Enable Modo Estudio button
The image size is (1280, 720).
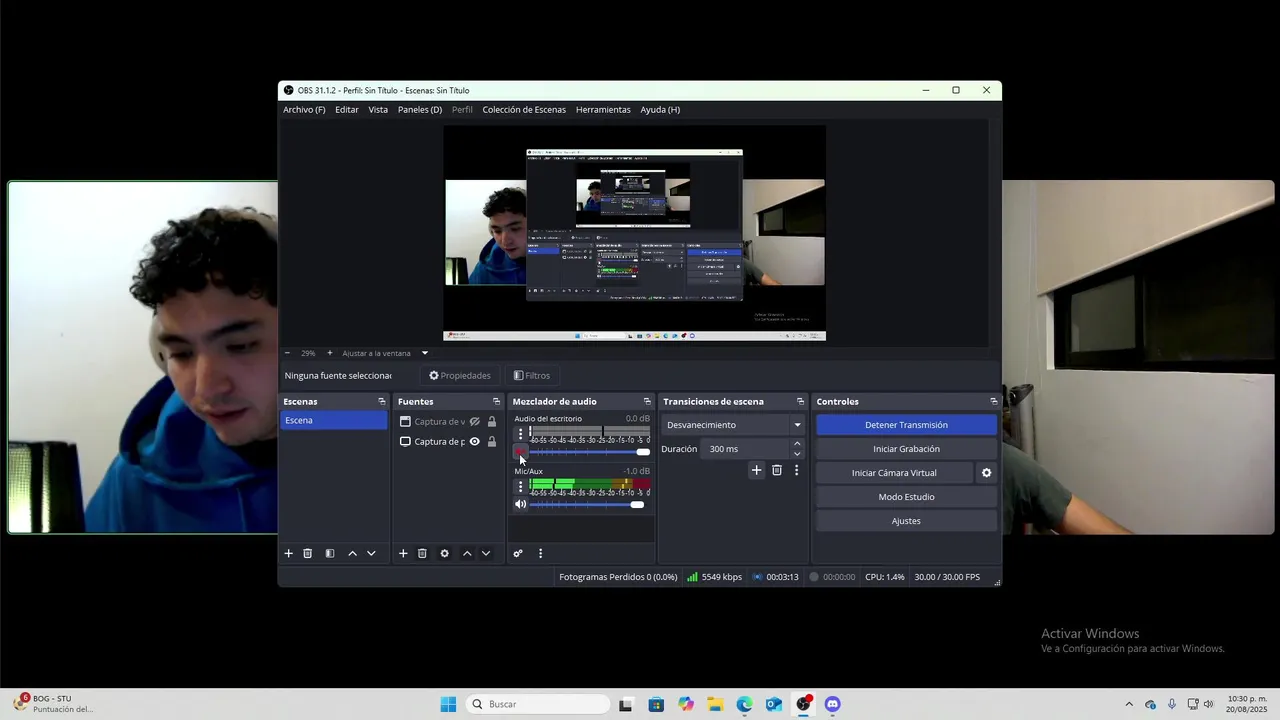click(x=906, y=497)
